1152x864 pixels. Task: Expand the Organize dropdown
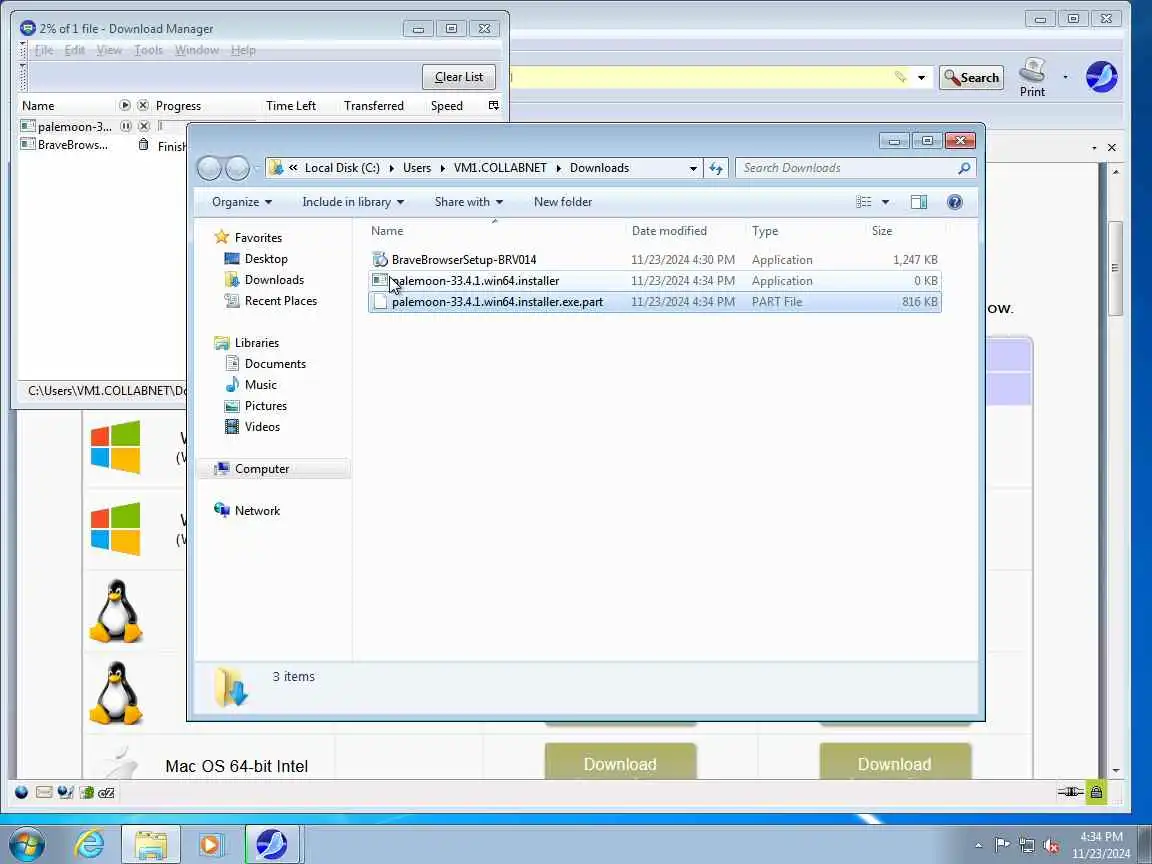(242, 202)
